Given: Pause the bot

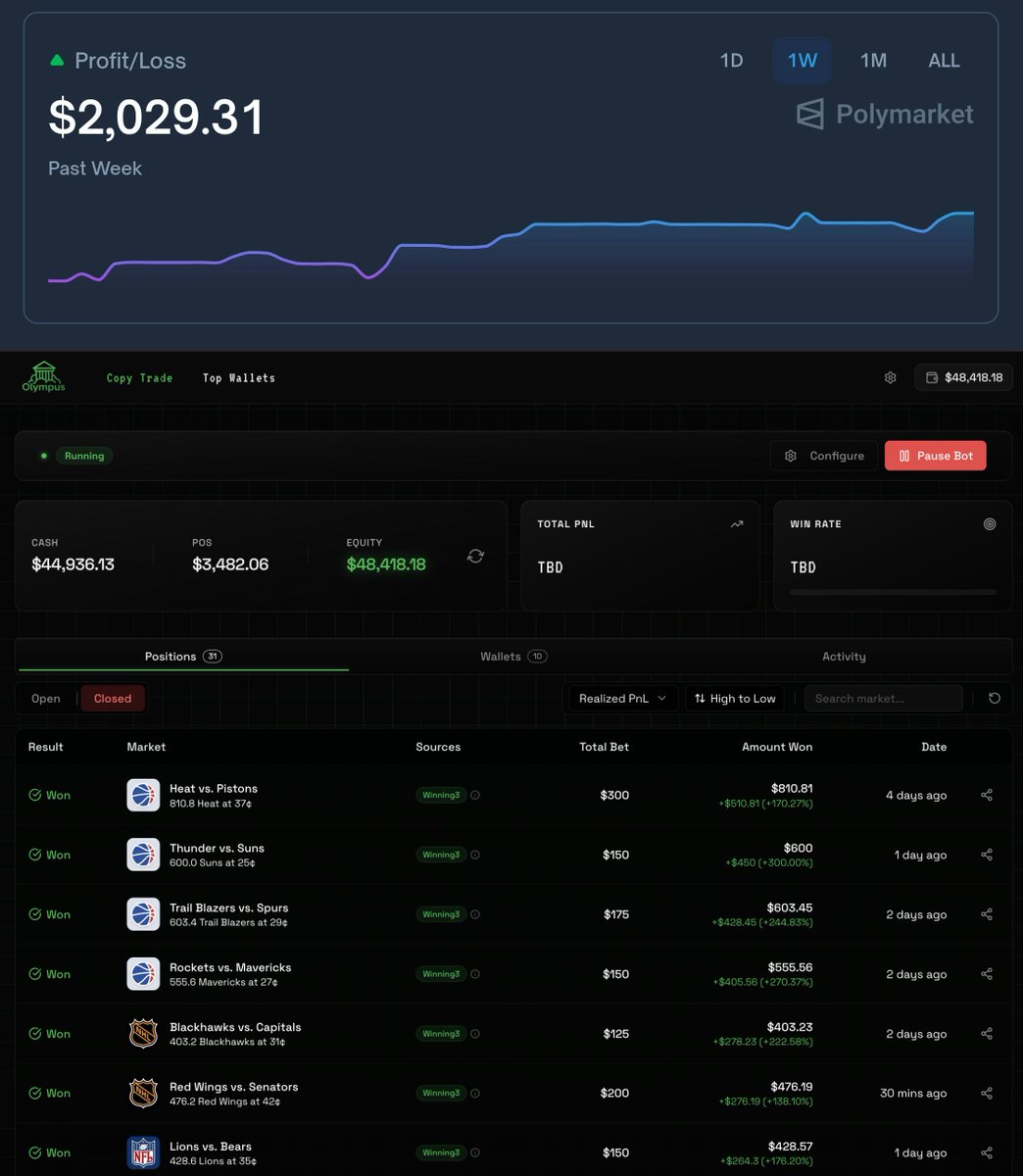Looking at the screenshot, I should [x=935, y=456].
